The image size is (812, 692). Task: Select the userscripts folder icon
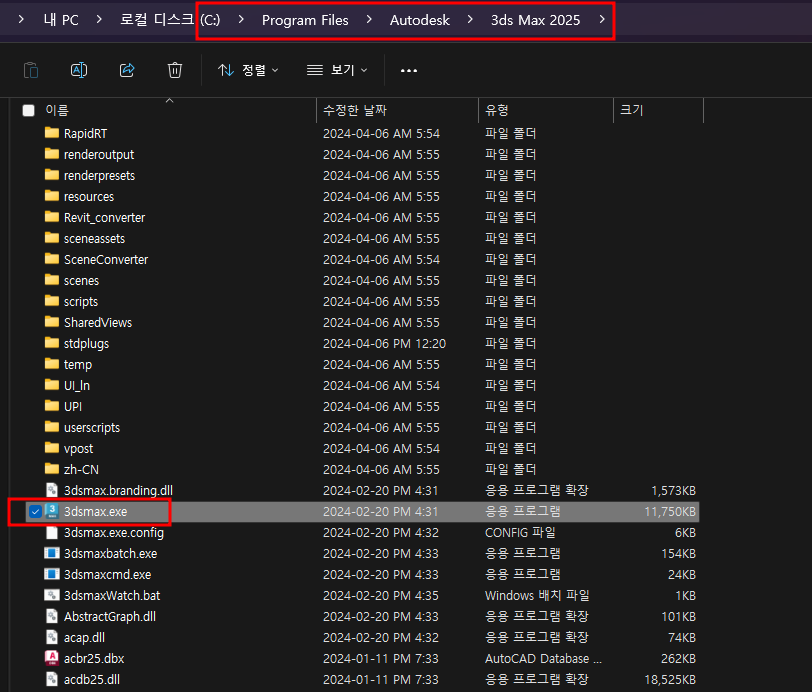coord(52,427)
